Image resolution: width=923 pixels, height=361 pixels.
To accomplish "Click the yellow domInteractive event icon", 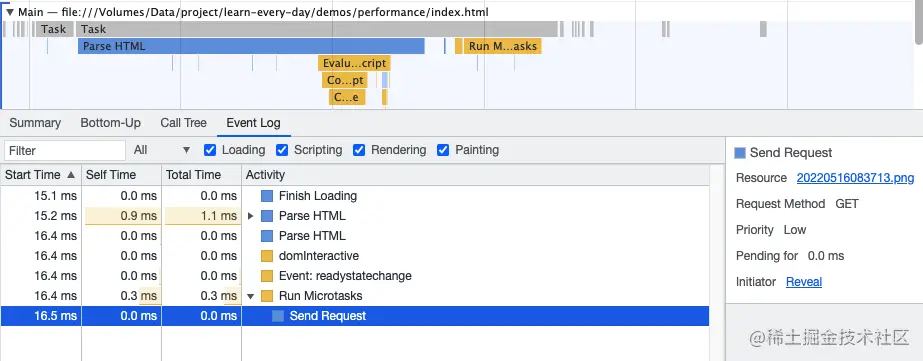I will tap(267, 256).
